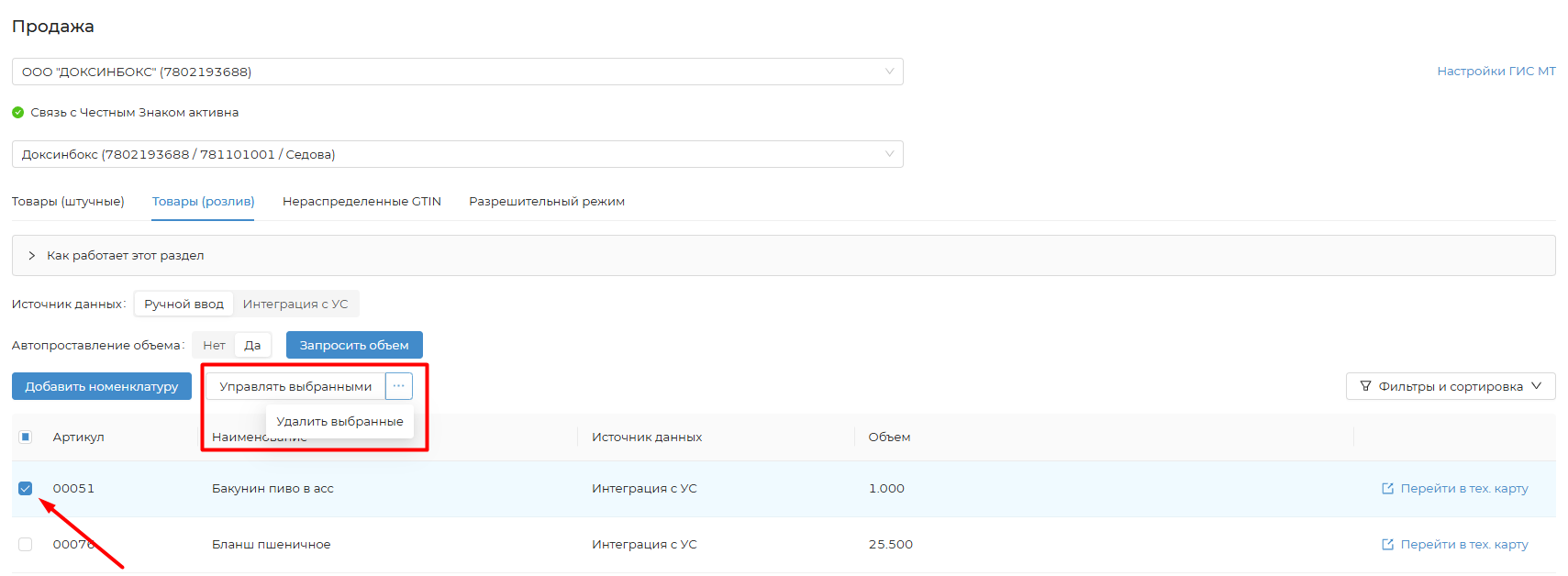Set Автопроставление объема to Нет
Screen dimensions: 1568x576
(214, 346)
